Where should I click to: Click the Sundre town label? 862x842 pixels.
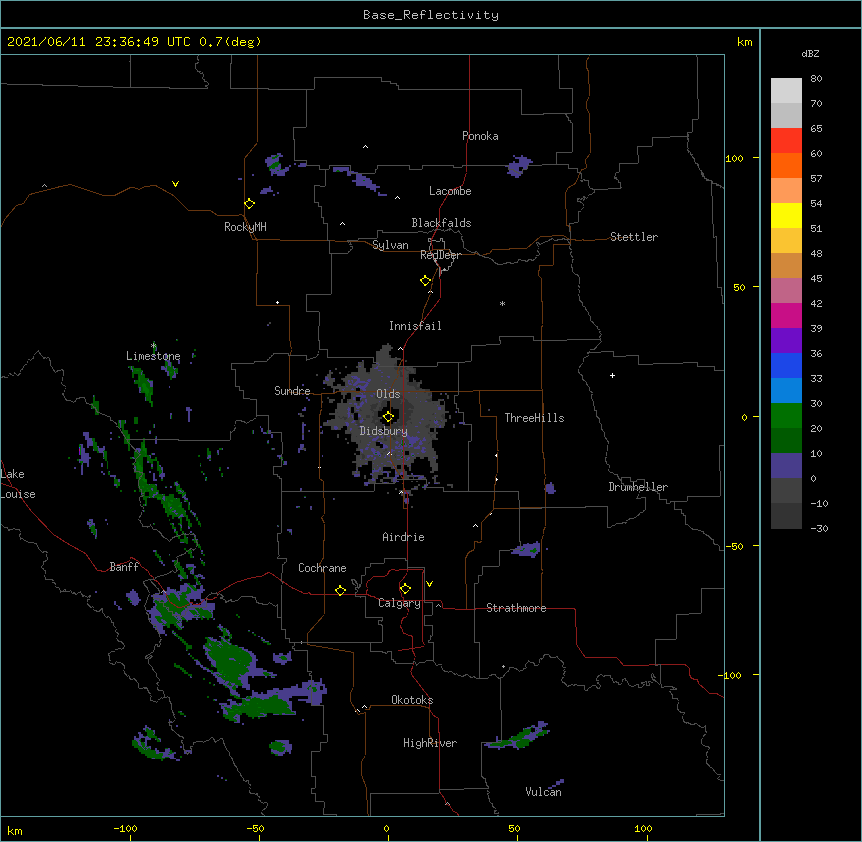point(292,391)
